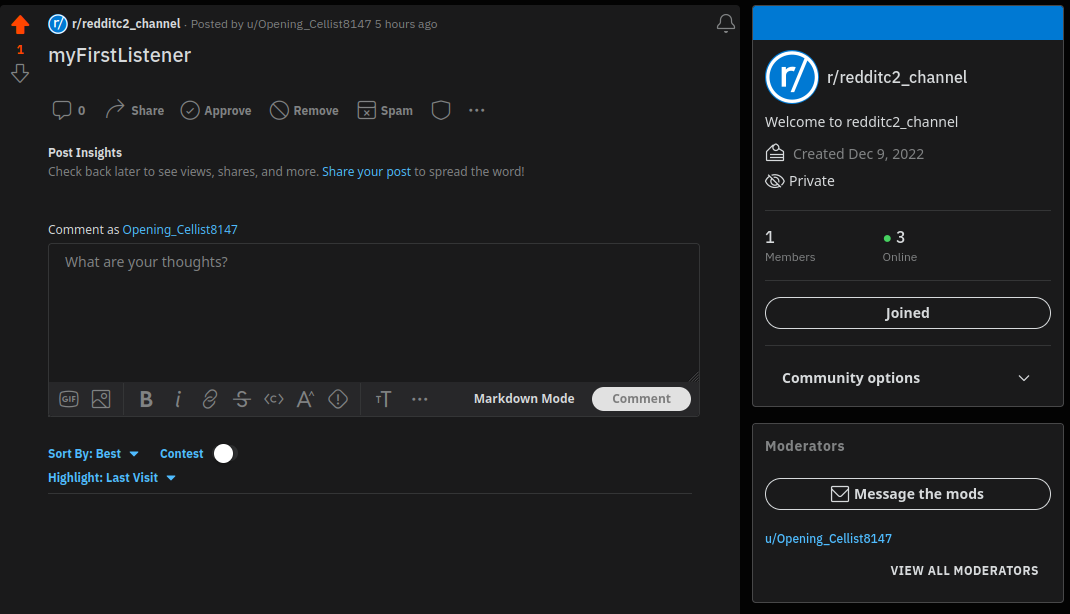The image size is (1070, 614).
Task: Submit with the Comment button
Action: coord(641,398)
